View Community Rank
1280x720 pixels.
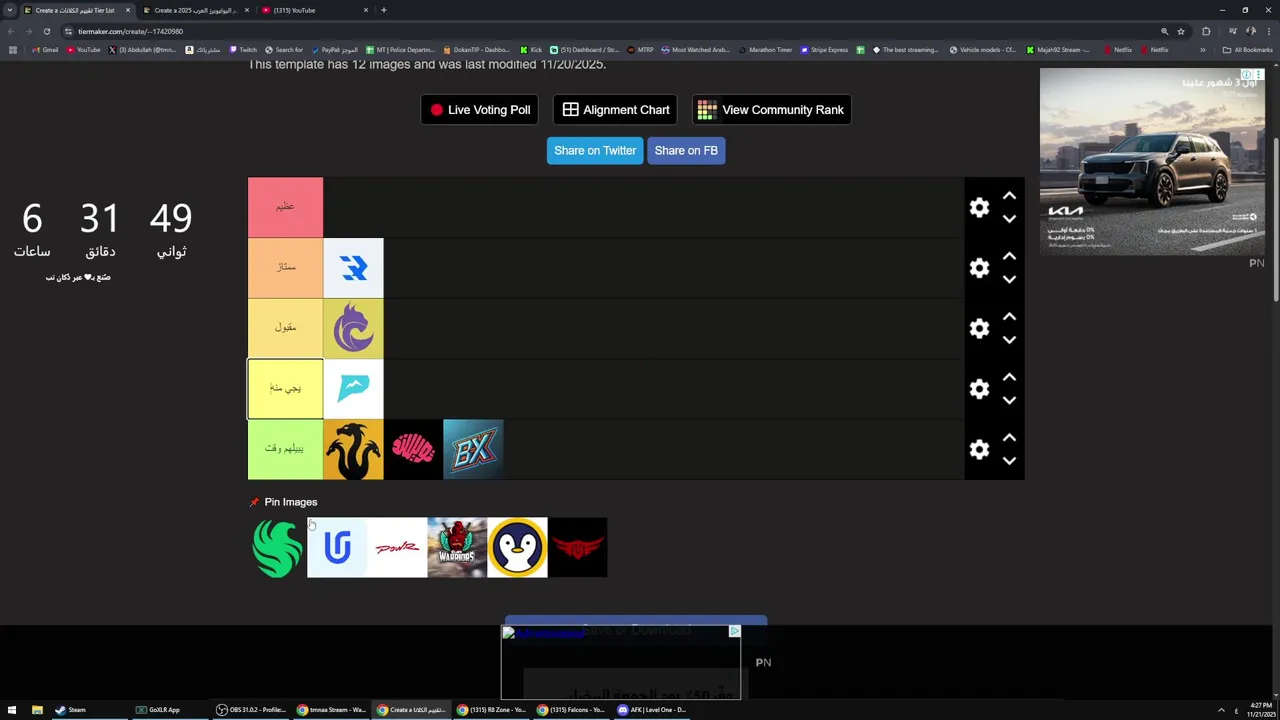tap(771, 110)
